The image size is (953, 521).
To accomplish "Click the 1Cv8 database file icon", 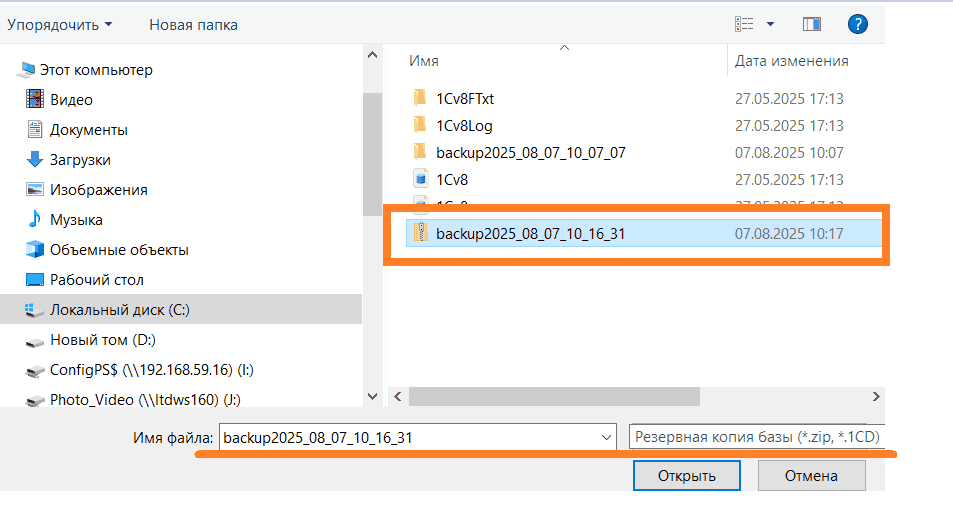I will [421, 179].
